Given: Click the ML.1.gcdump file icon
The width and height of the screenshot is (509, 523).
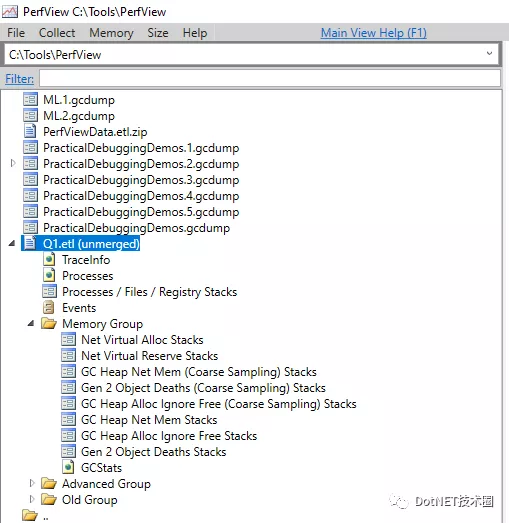Looking at the screenshot, I should coord(30,99).
